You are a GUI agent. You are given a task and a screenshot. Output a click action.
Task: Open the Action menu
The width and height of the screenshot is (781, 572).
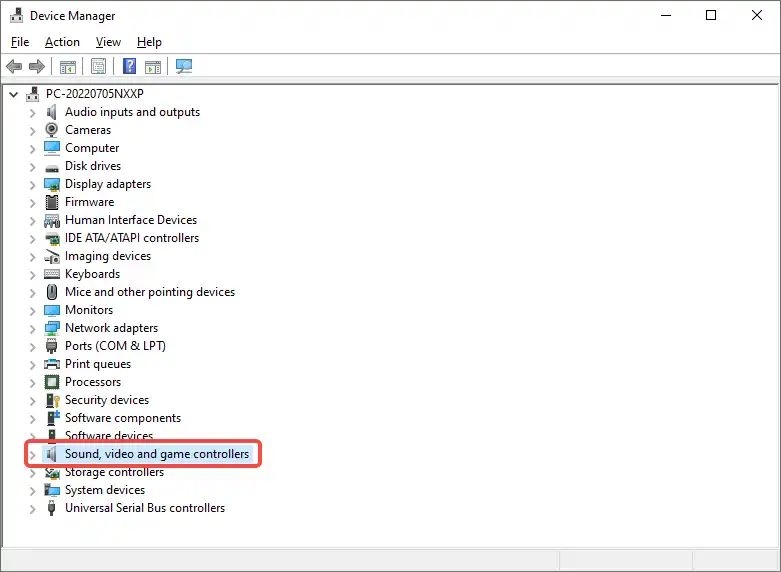click(x=62, y=42)
